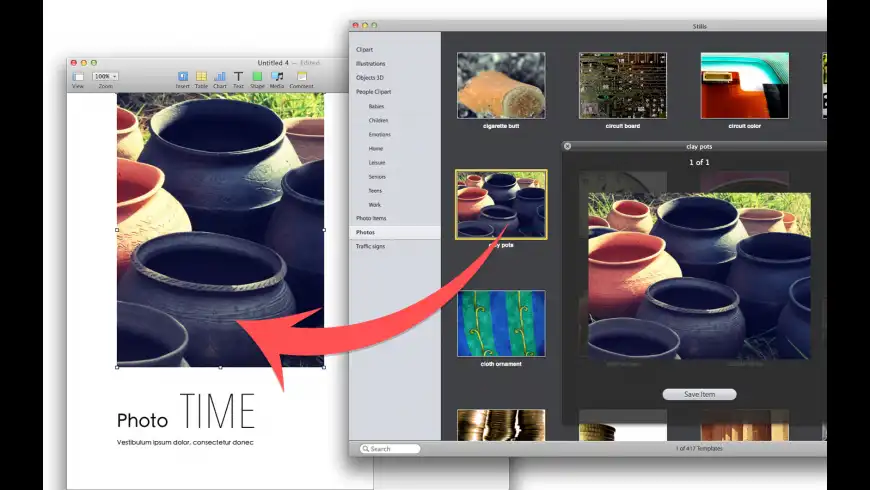
Task: Click the circuit color thumbnail
Action: [x=745, y=85]
